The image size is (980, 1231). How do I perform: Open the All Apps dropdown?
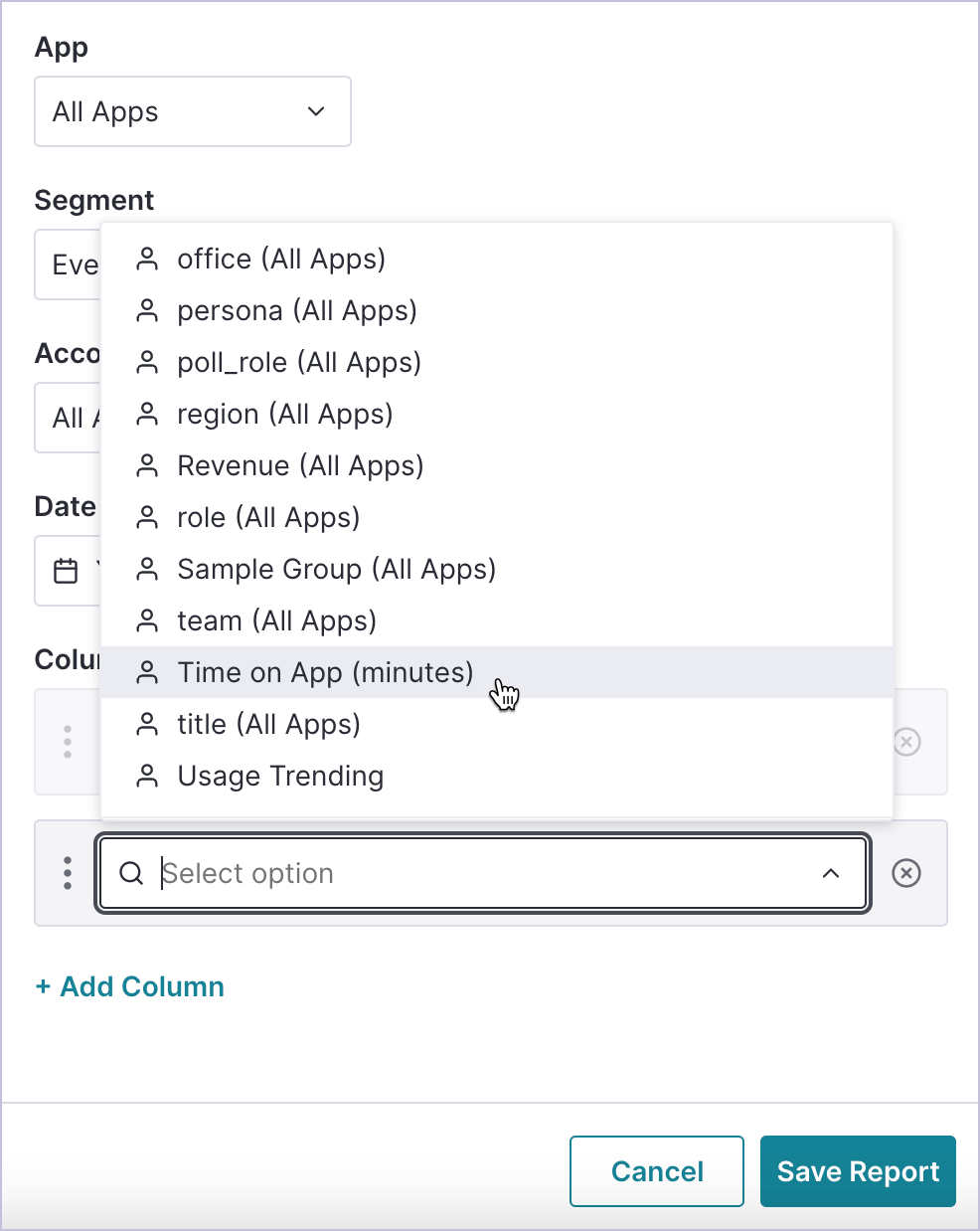click(x=192, y=111)
